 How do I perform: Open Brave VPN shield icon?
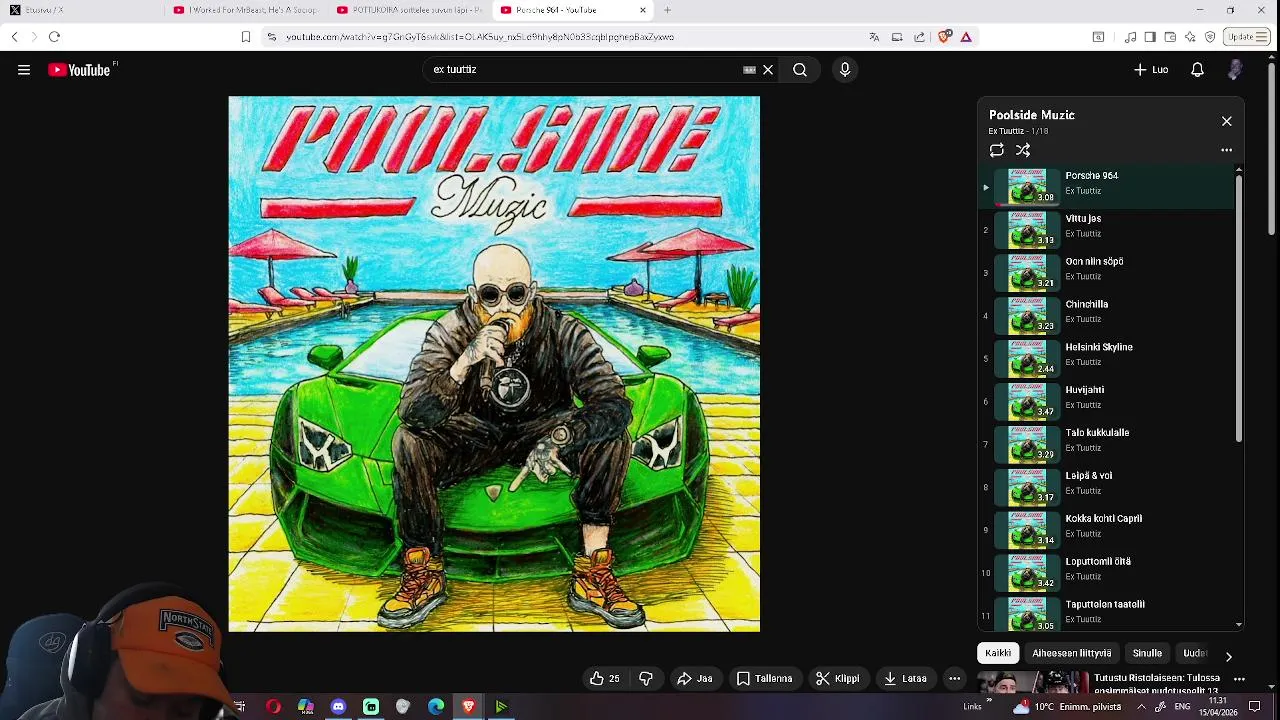(x=1210, y=37)
